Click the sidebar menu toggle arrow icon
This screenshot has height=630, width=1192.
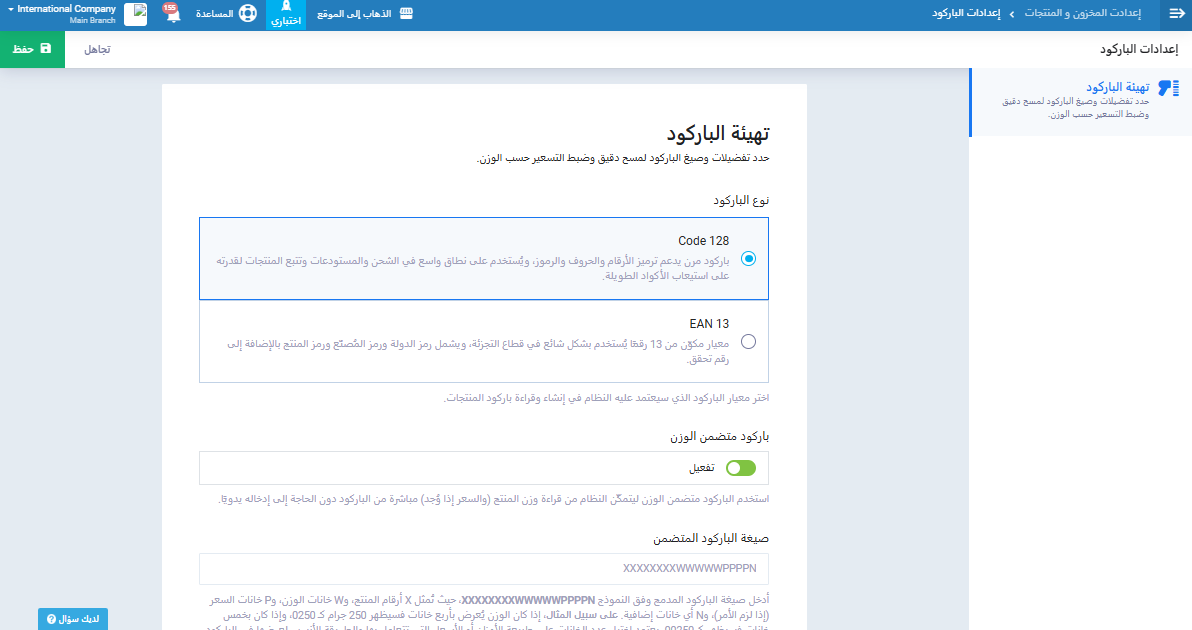[1176, 14]
